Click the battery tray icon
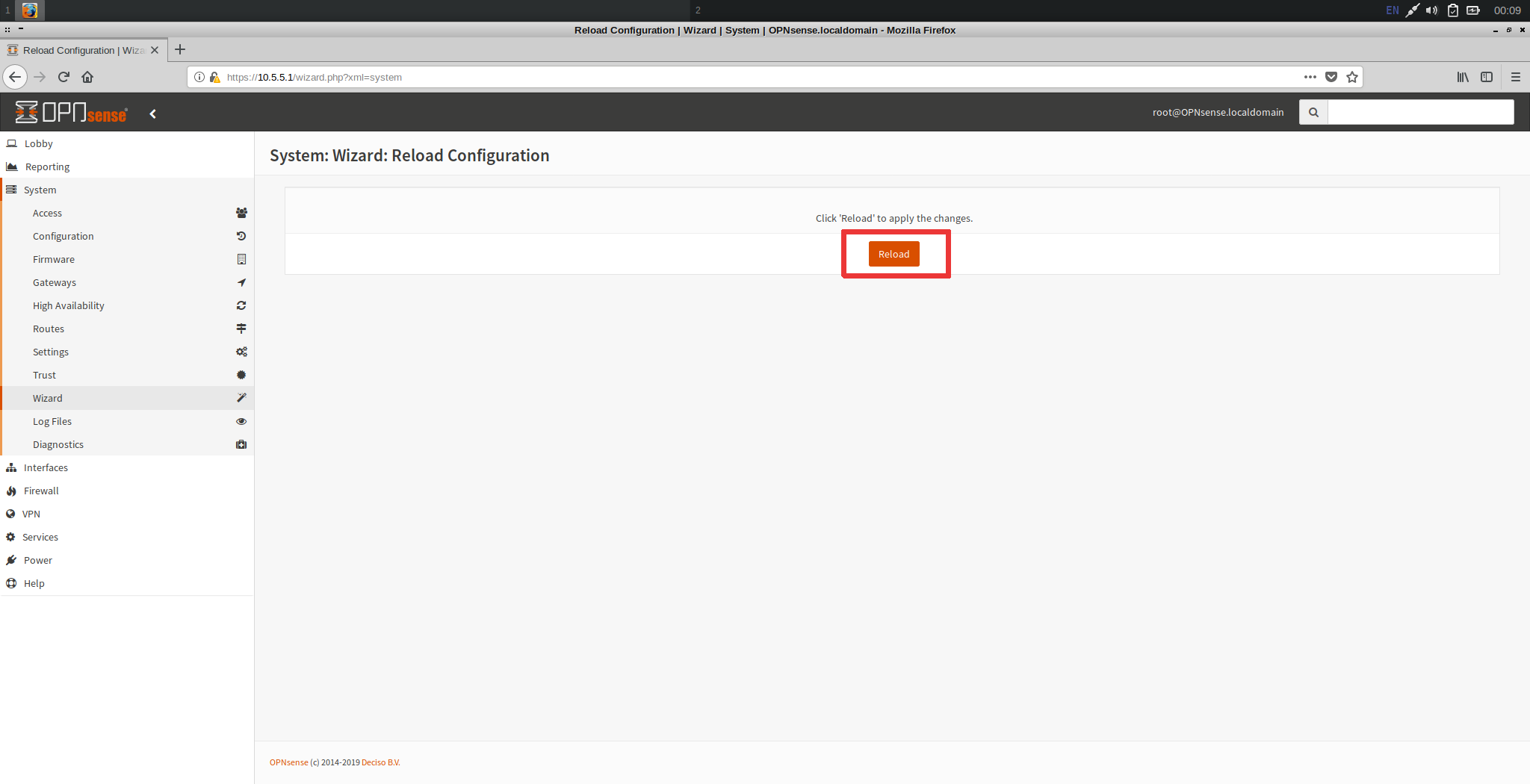This screenshot has height=784, width=1530. pos(1473,10)
